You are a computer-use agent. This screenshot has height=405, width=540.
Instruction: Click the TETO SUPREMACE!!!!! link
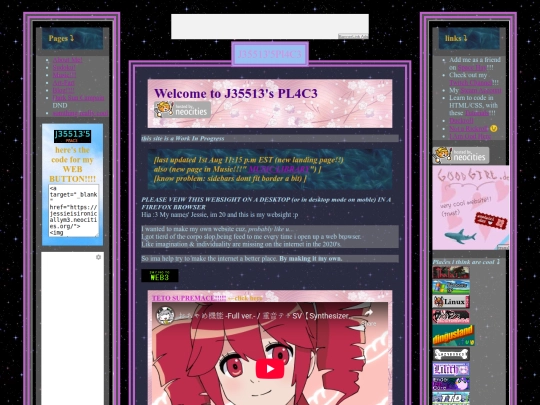(189, 298)
